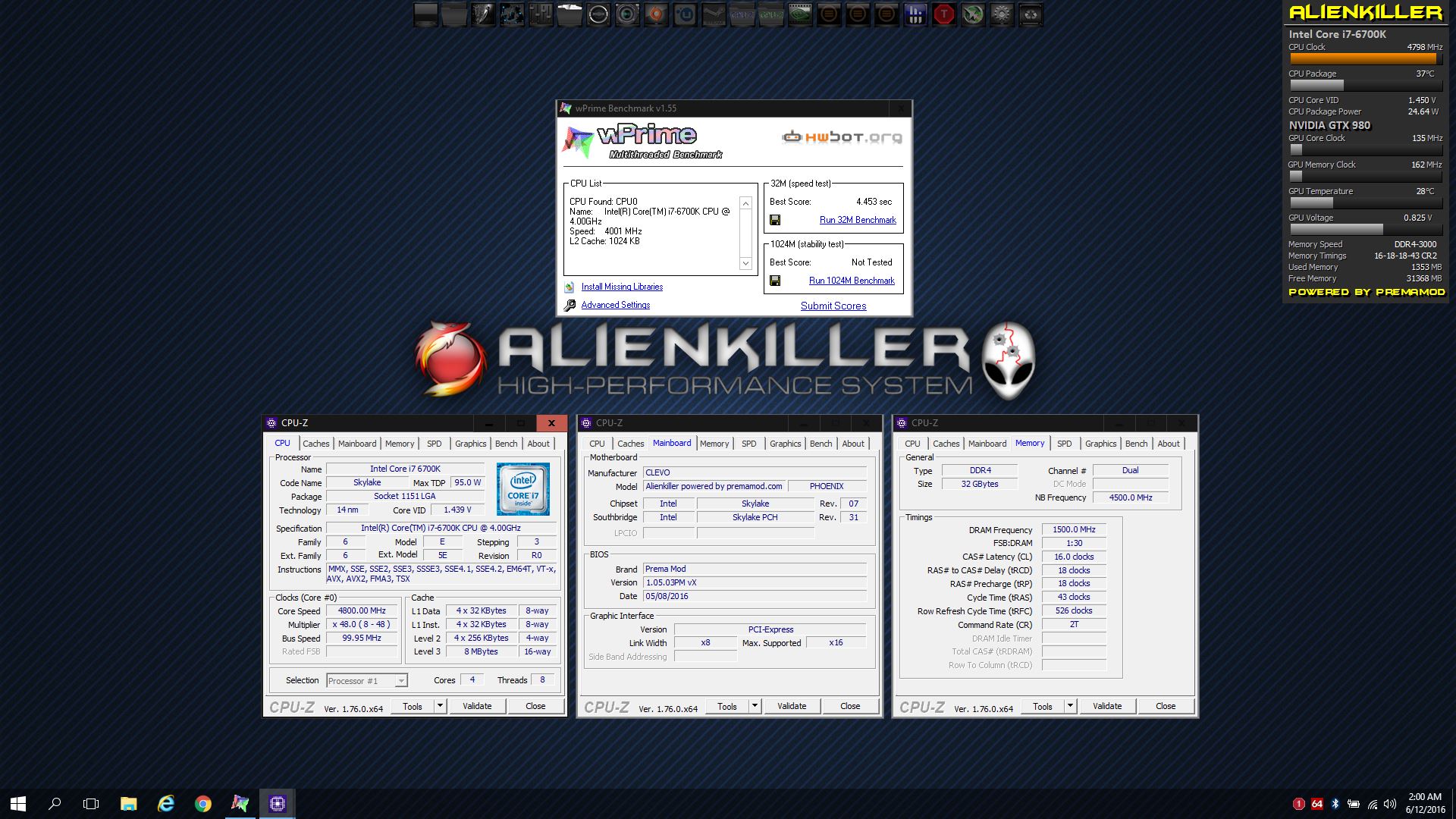Click Close button in Mainboard CPU-Z window
This screenshot has height=819, width=1456.
[850, 706]
